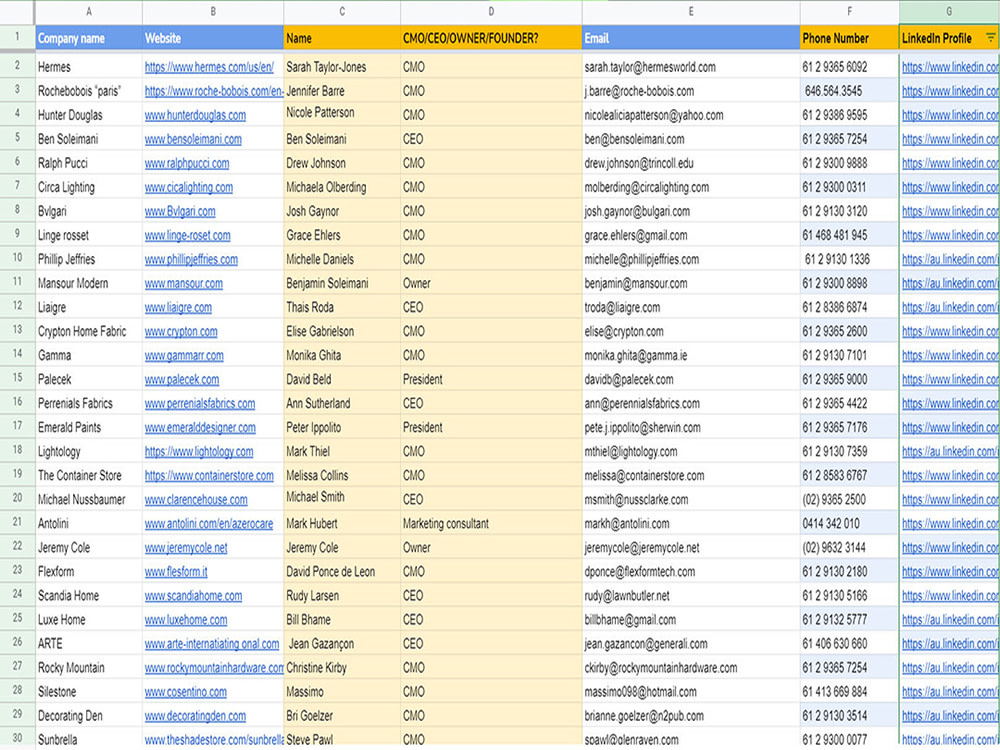Select row 15 header
This screenshot has height=750, width=1000.
(x=17, y=378)
